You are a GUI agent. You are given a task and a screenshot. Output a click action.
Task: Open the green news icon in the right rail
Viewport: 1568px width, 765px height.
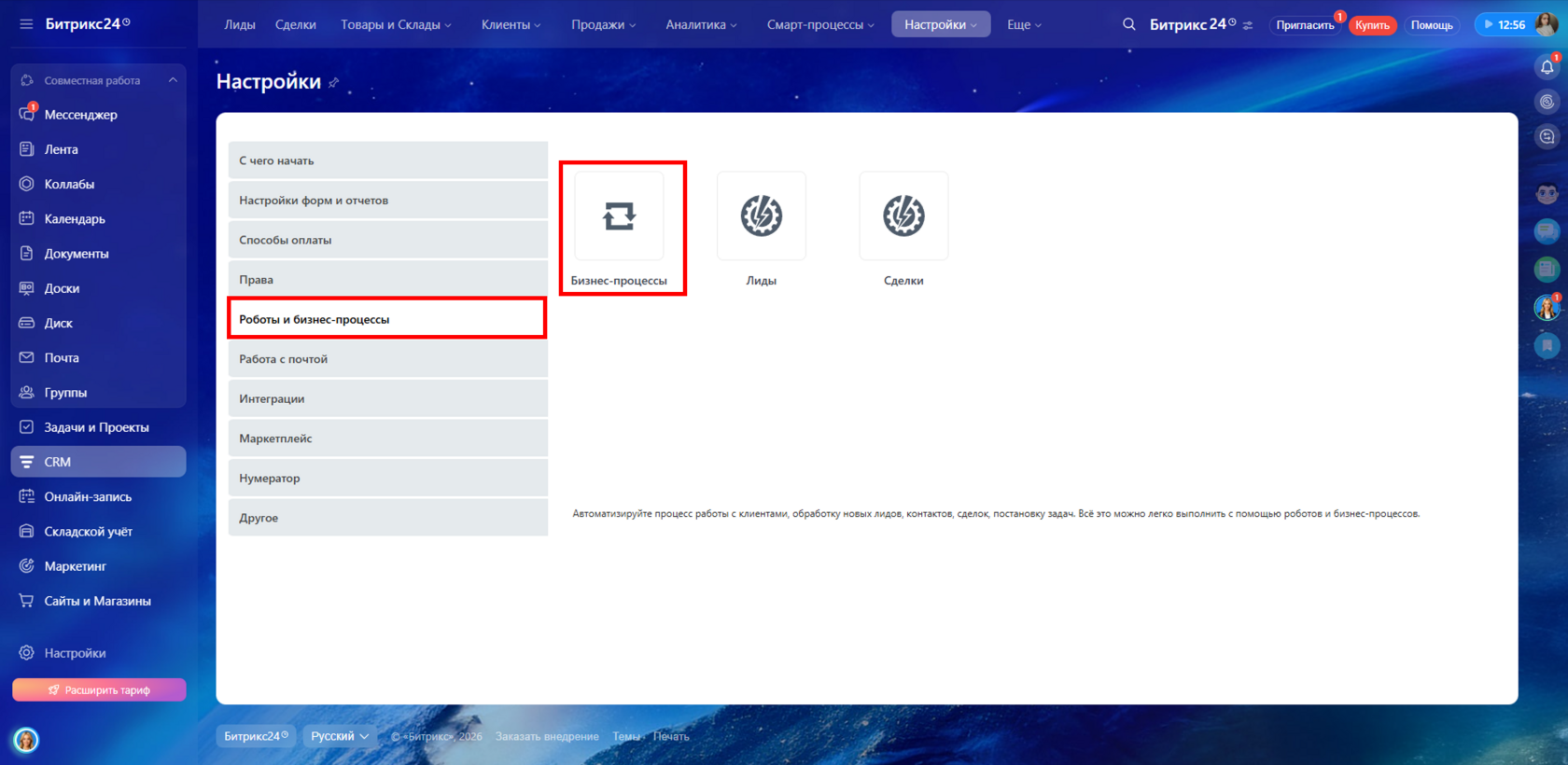point(1547,270)
